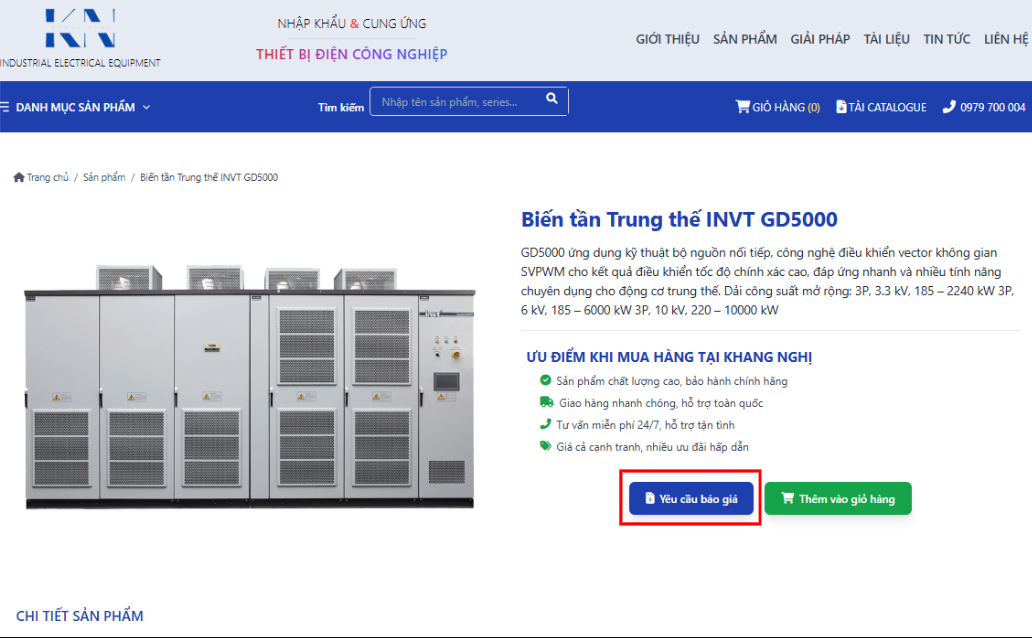Go to Trang chủ breadcrumb link
Screen dimensions: 1032x638
point(47,177)
